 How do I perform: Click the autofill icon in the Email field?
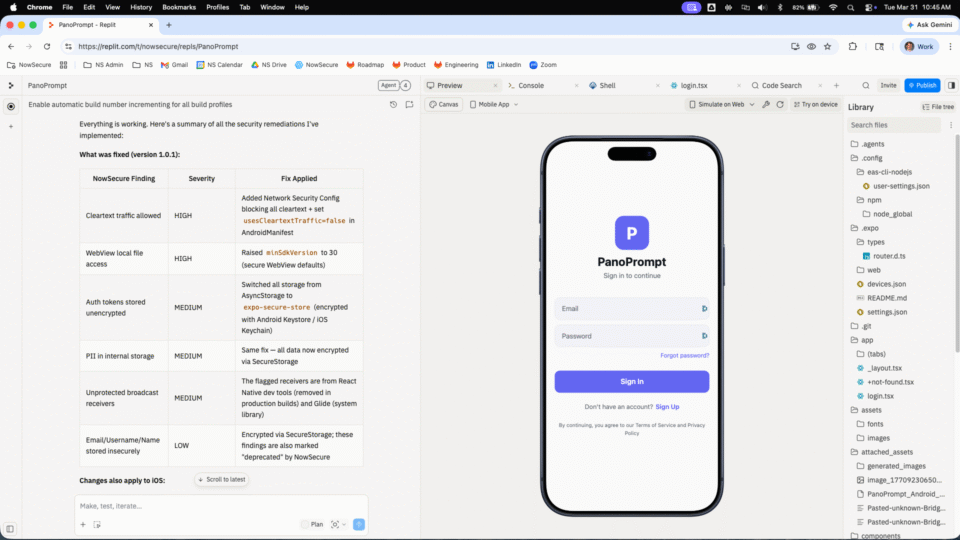tap(704, 309)
